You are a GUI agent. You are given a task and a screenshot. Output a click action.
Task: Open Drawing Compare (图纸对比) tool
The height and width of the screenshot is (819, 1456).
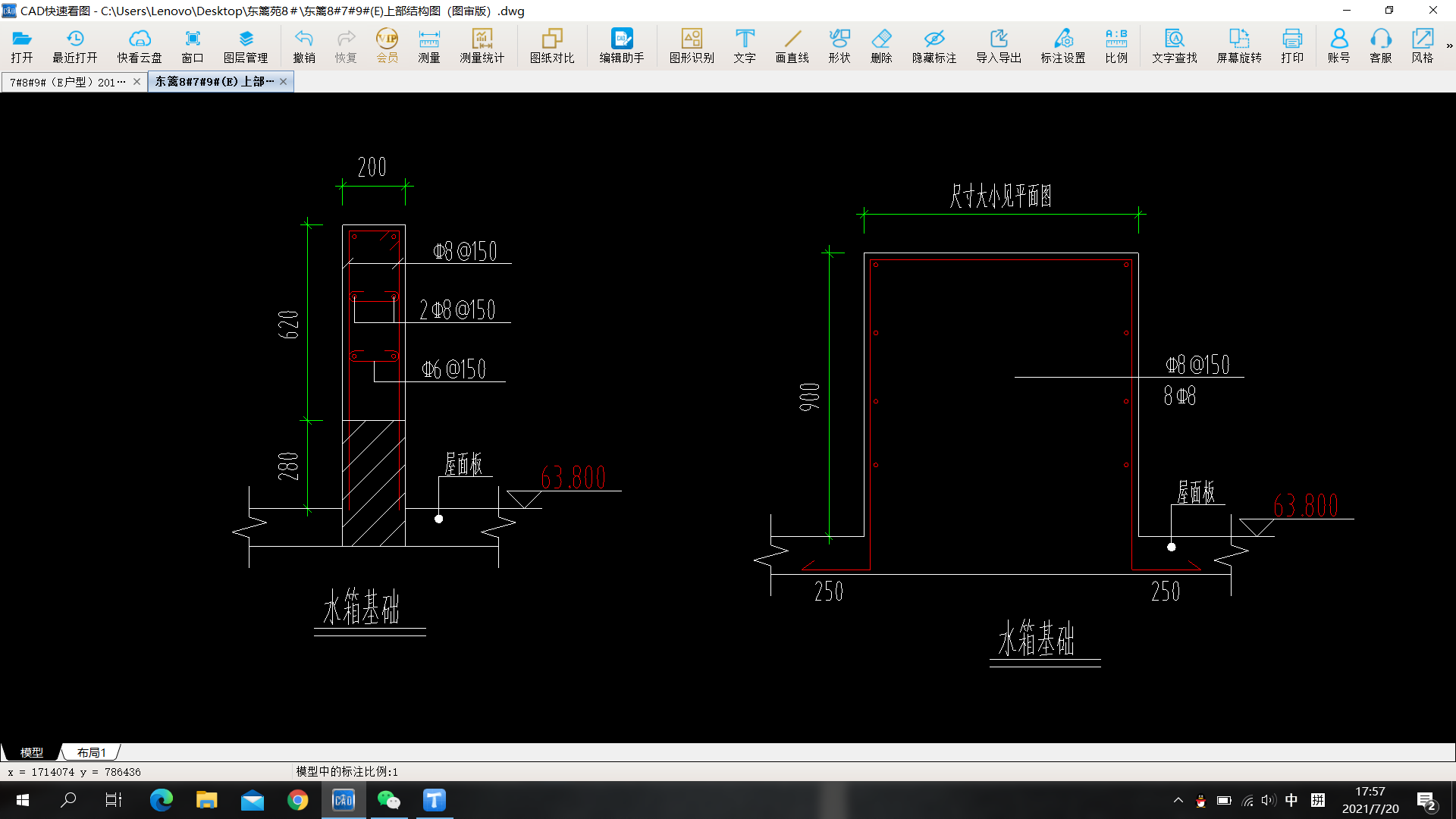[551, 45]
